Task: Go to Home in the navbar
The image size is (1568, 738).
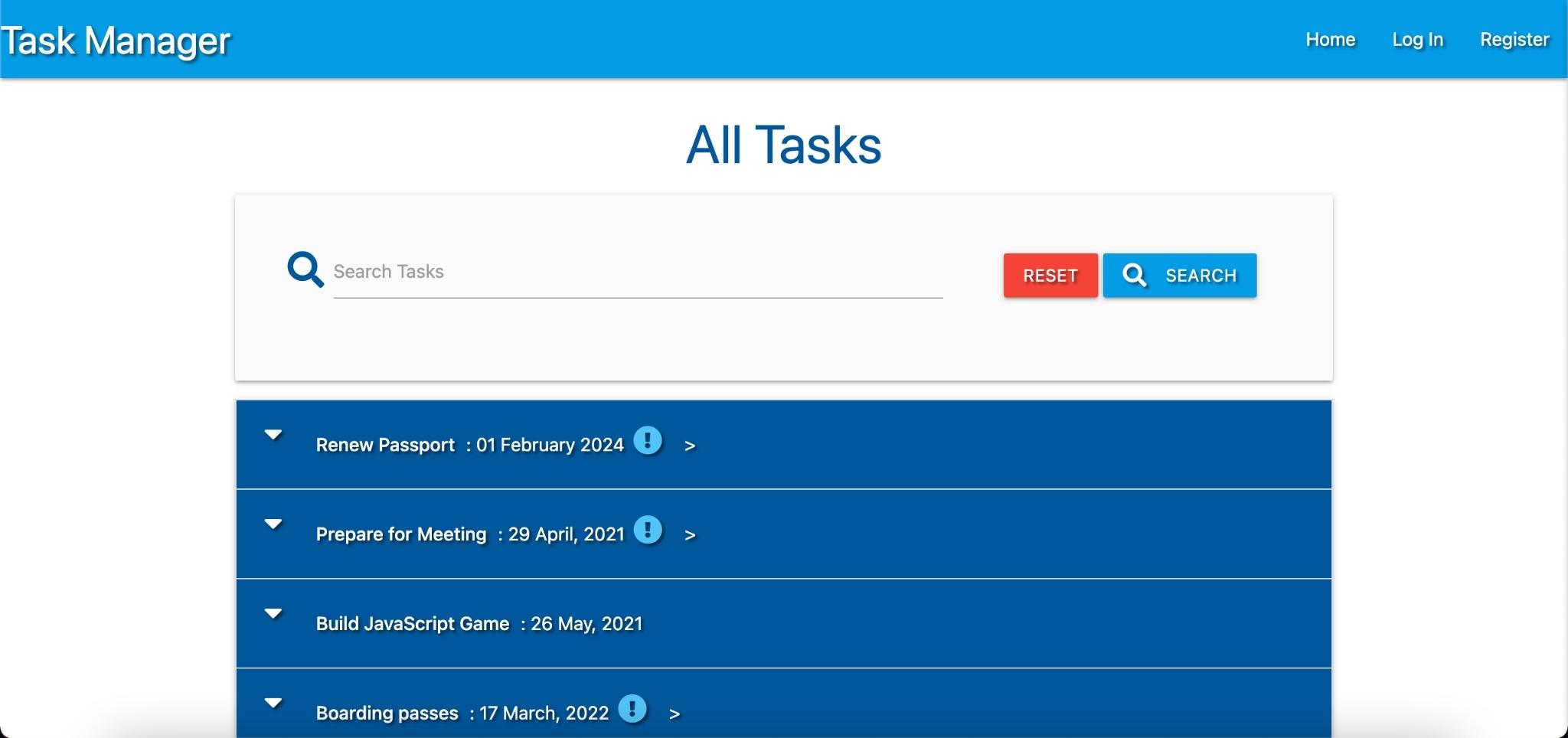Action: (x=1331, y=40)
